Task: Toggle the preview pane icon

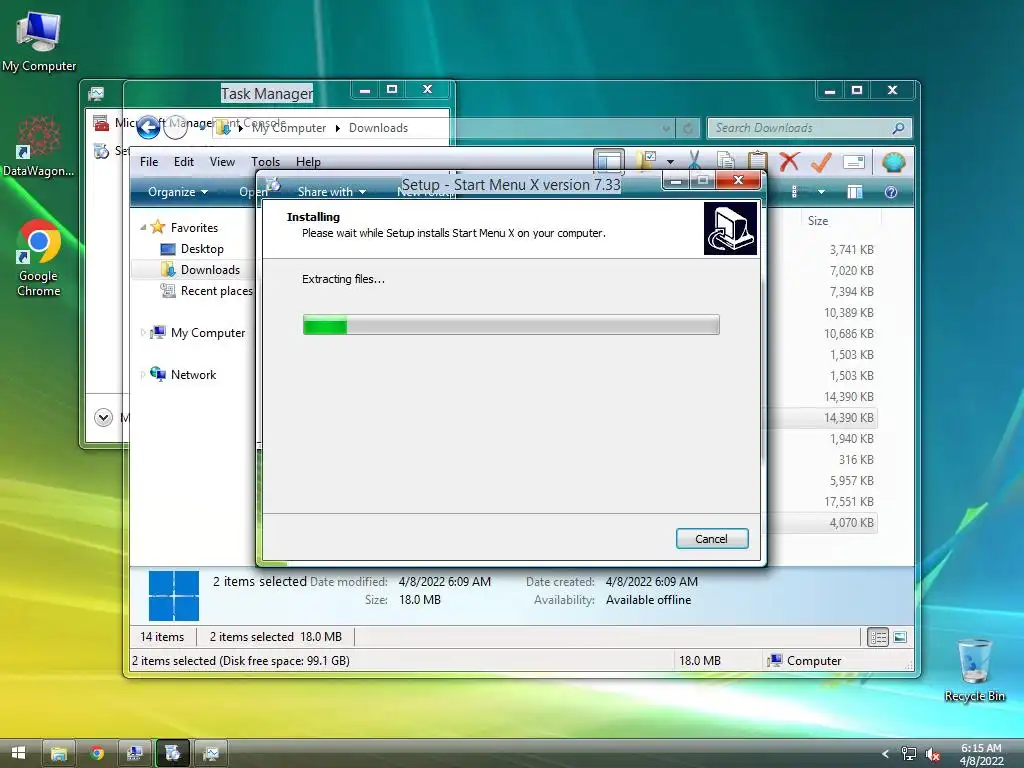Action: pos(855,192)
